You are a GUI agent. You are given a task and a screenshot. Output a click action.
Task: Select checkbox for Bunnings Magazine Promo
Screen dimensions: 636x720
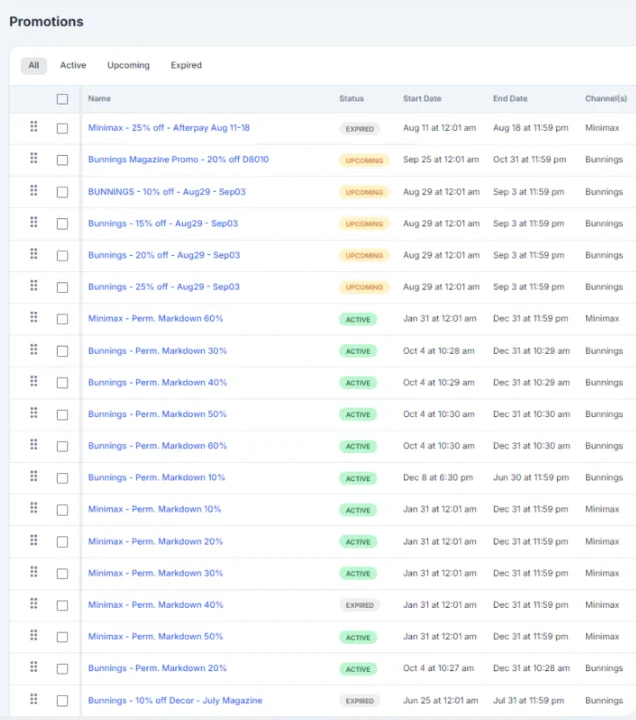(62, 160)
